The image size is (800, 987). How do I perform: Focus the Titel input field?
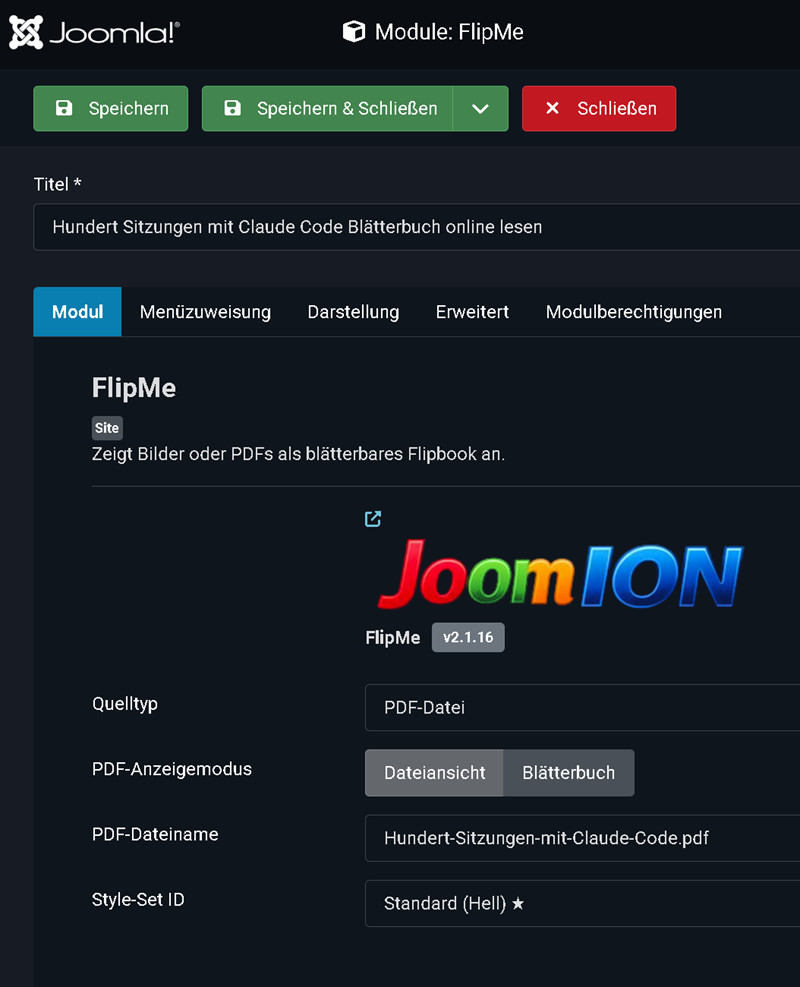click(417, 227)
